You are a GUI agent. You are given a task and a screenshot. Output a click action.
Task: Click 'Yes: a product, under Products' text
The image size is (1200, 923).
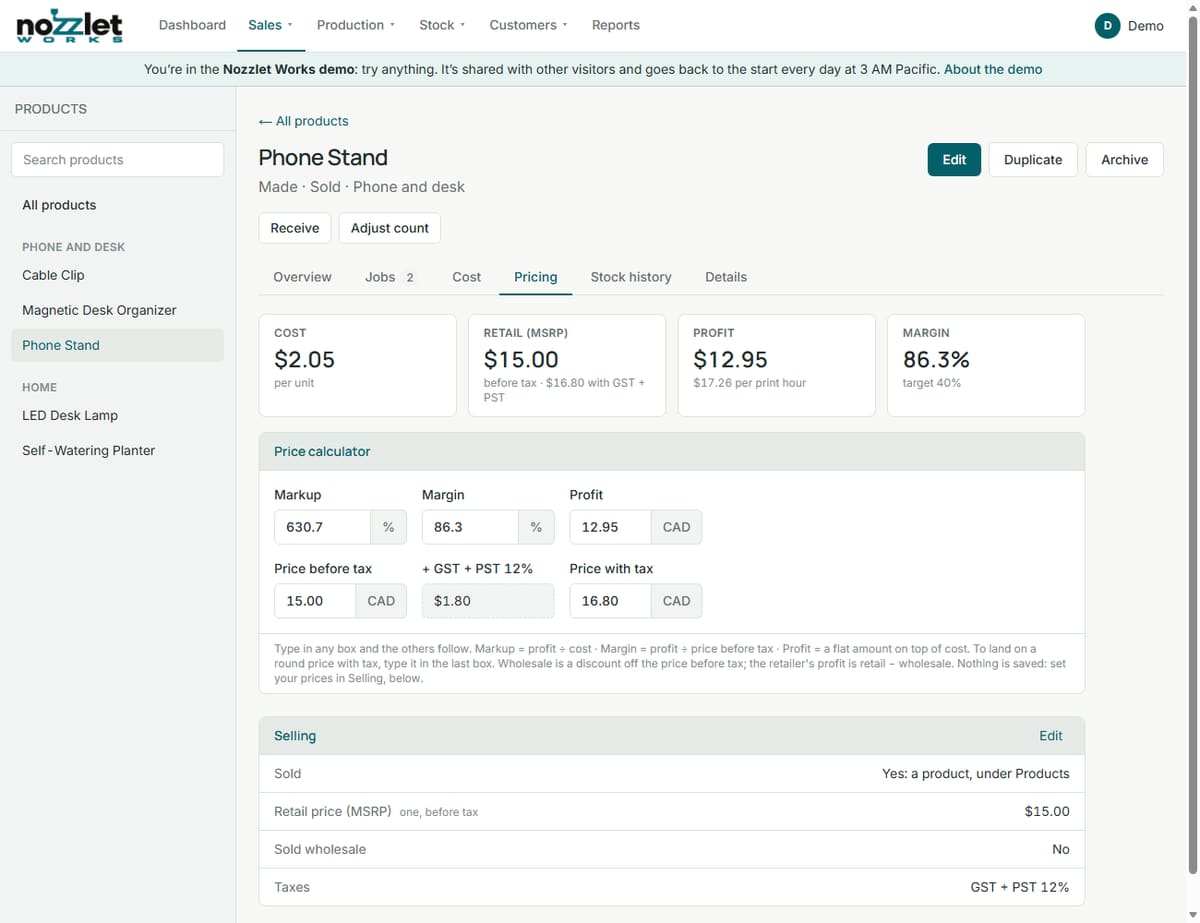point(976,773)
